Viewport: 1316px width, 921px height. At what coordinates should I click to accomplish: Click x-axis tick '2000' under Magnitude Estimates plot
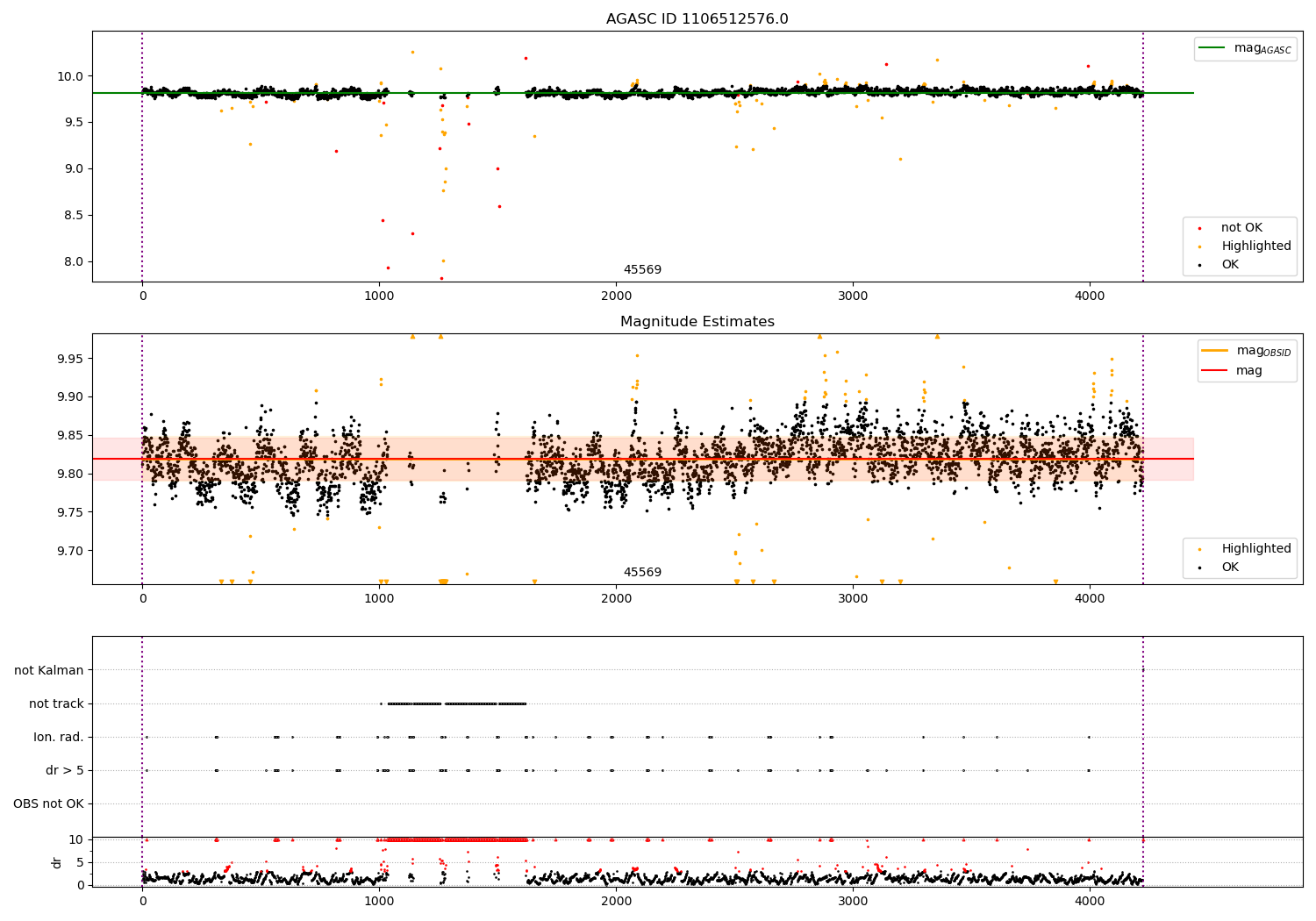pyautogui.click(x=616, y=599)
